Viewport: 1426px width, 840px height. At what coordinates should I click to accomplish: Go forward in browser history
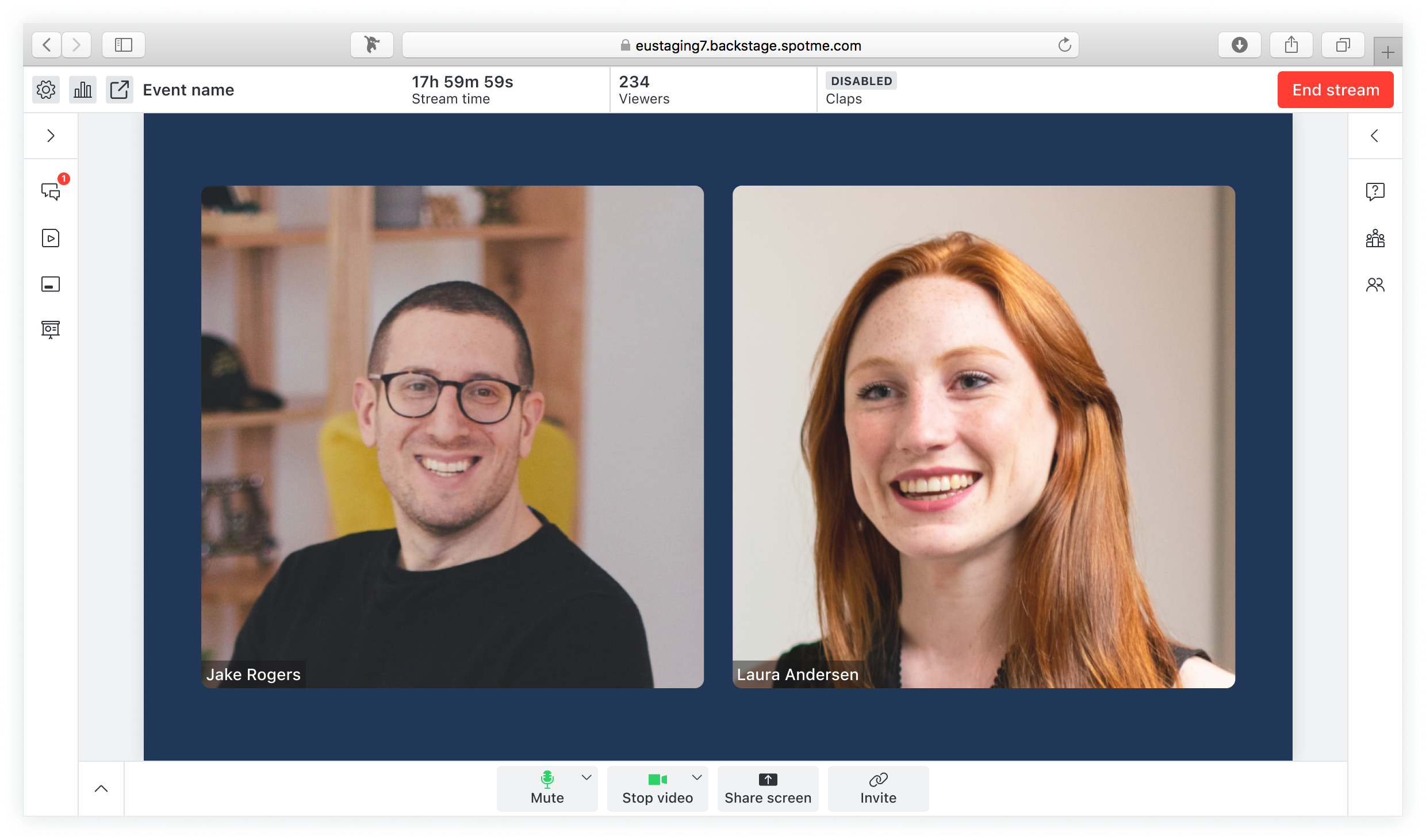[76, 45]
